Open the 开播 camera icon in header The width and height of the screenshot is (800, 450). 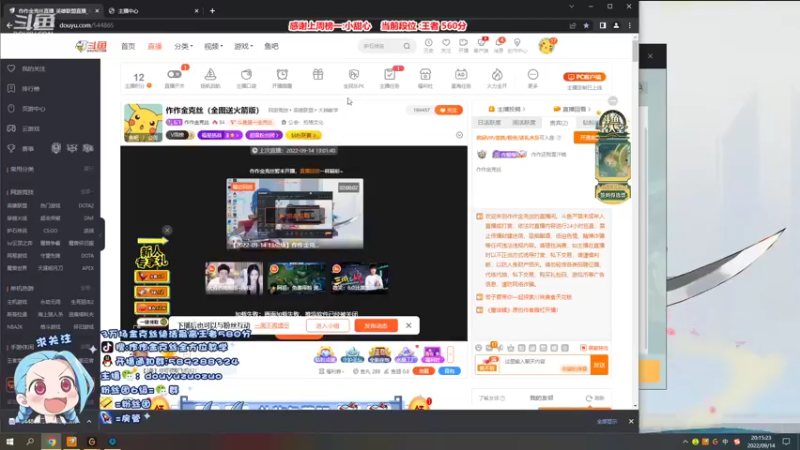pyautogui.click(x=463, y=43)
